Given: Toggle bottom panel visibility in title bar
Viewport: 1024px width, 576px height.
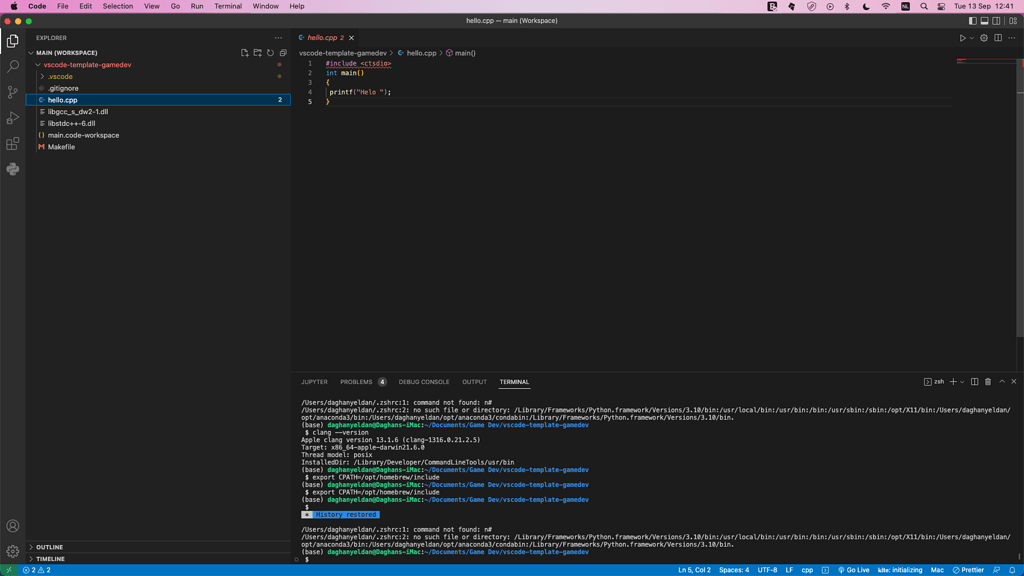Looking at the screenshot, I should coord(984,21).
